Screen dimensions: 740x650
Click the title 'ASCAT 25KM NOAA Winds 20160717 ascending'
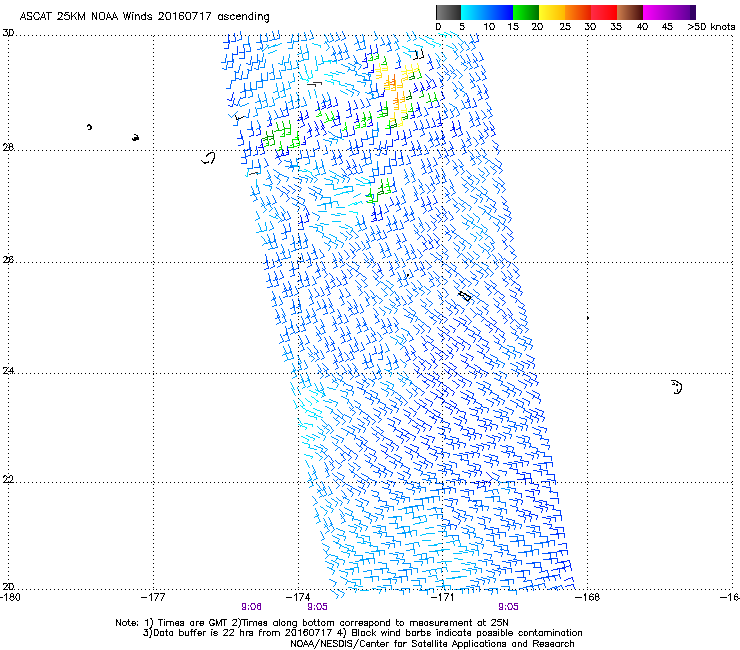coord(144,17)
